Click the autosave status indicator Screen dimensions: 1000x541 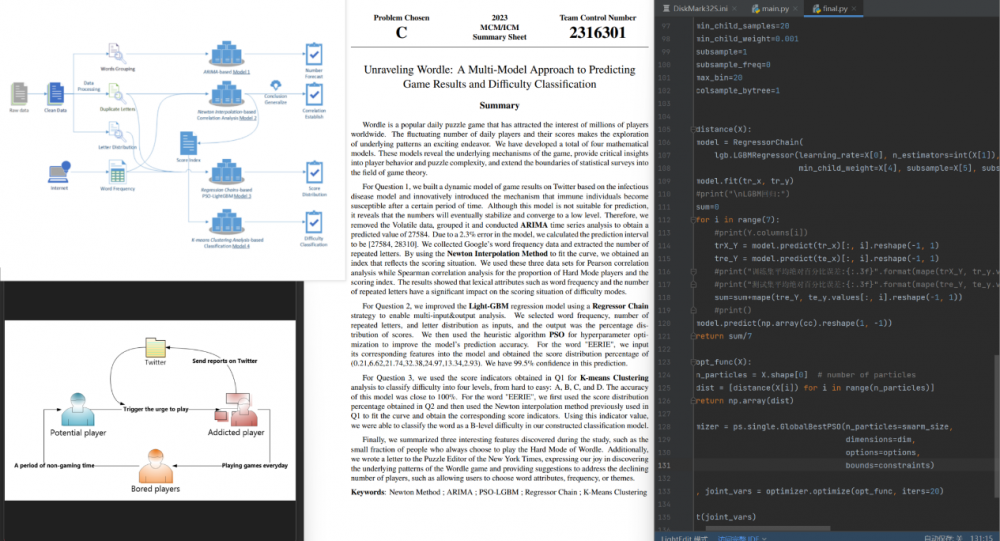click(x=942, y=538)
